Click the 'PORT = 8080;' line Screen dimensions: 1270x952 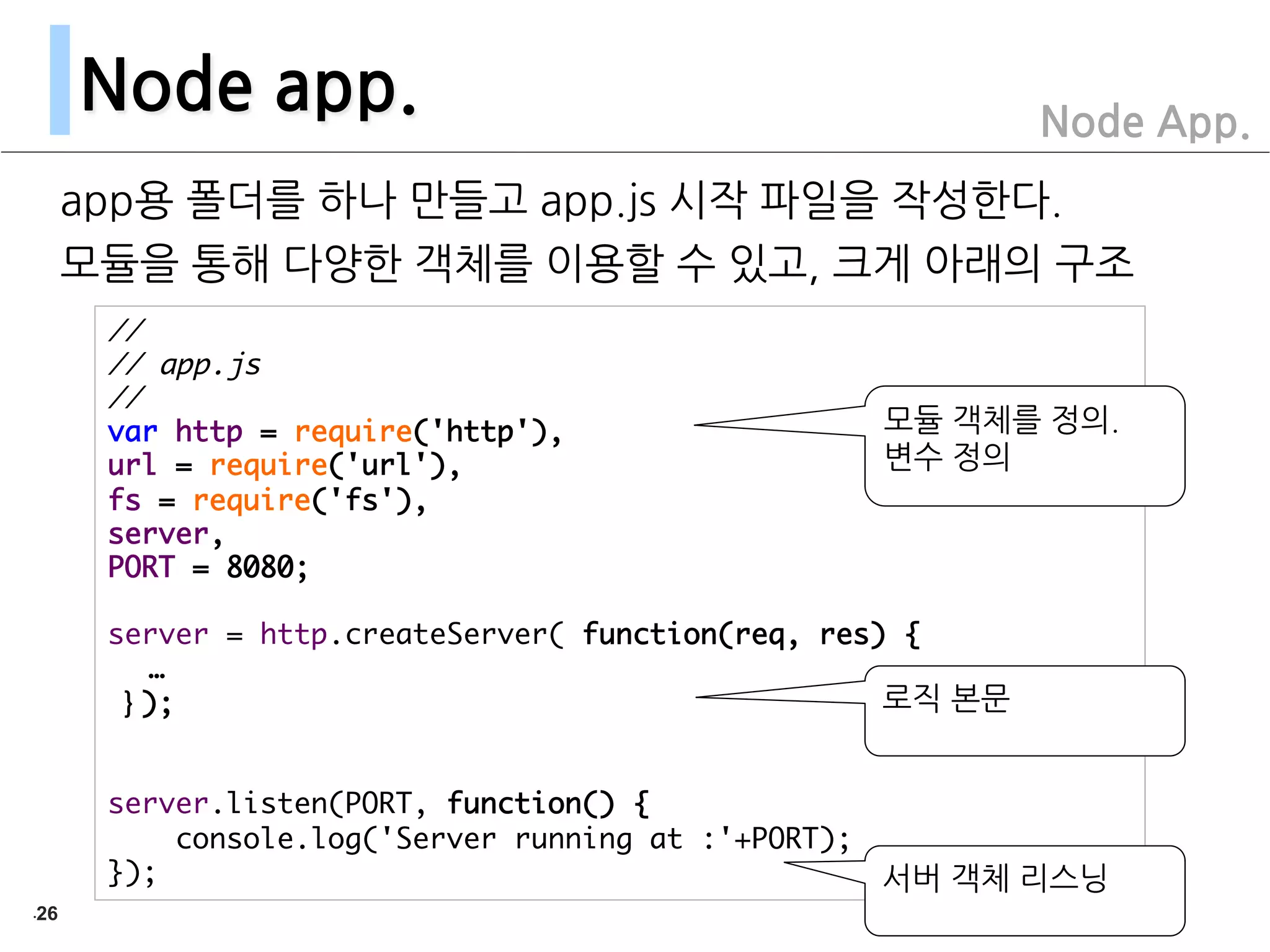[207, 567]
